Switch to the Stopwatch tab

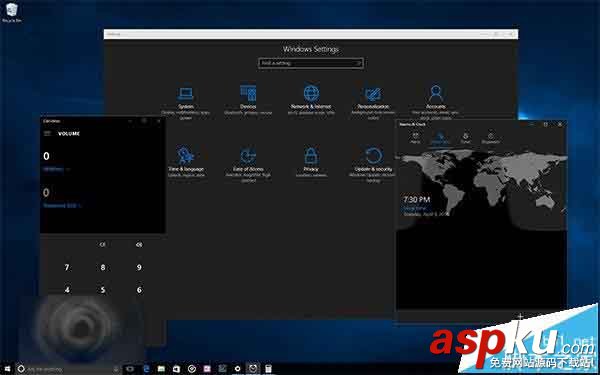pyautogui.click(x=491, y=138)
